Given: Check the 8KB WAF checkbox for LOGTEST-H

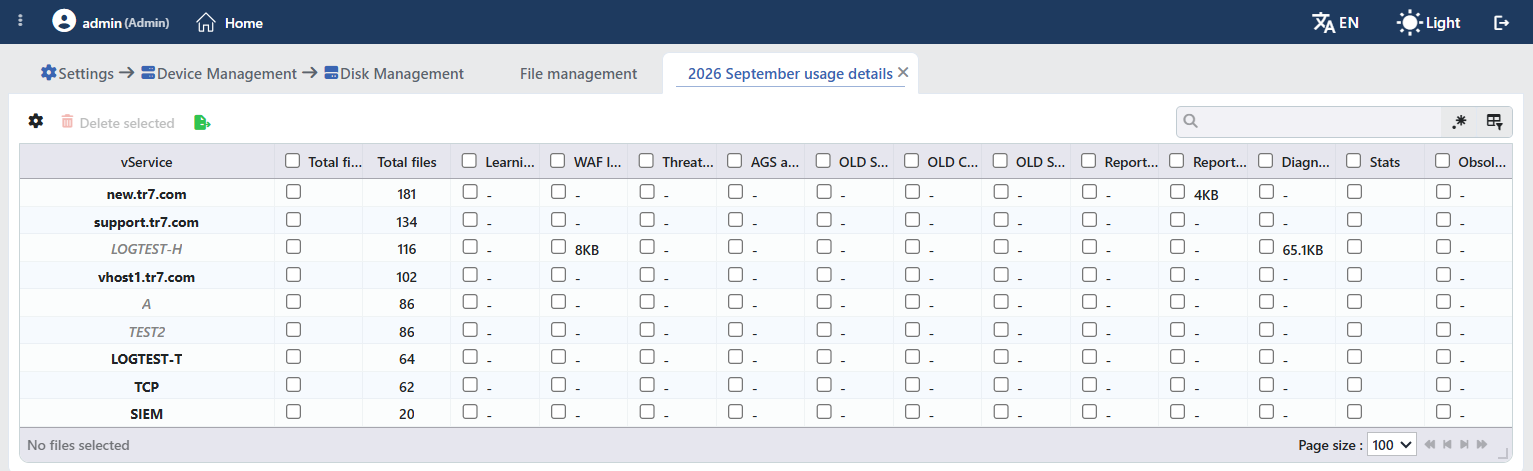Looking at the screenshot, I should [558, 247].
